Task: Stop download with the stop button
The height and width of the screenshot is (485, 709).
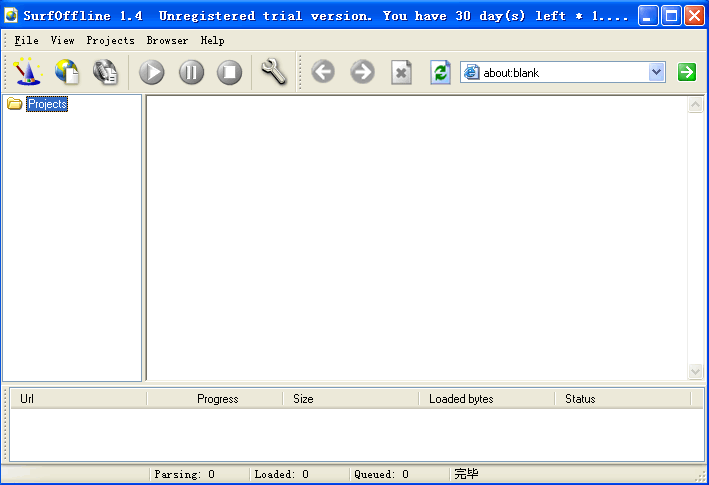Action: tap(230, 72)
